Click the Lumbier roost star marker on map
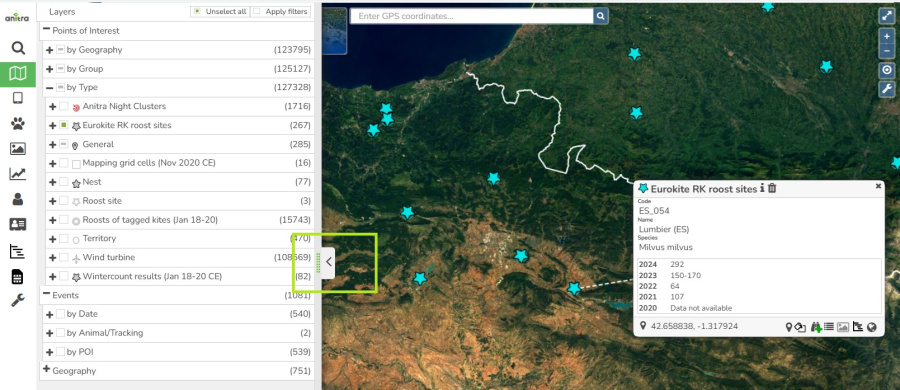900x390 pixels. click(574, 288)
